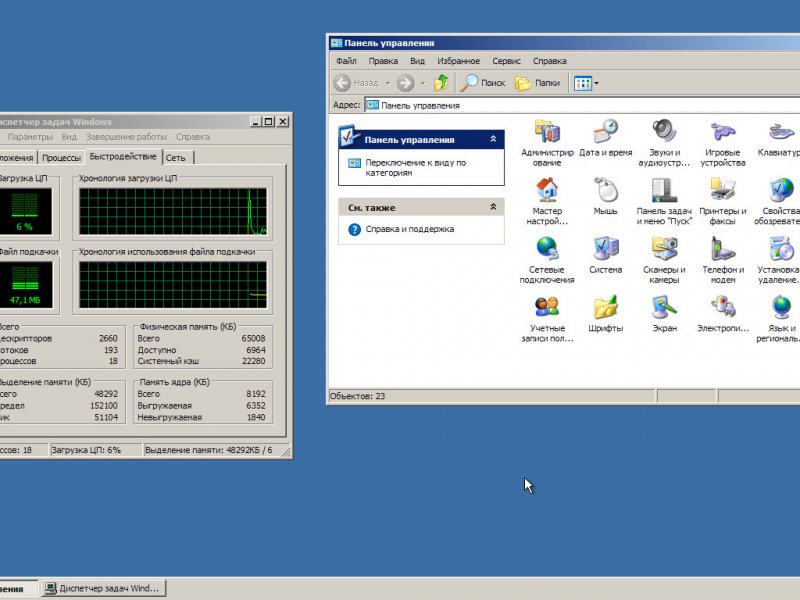Open Справка menu in Task Manager
Viewport: 800px width, 600px height.
[x=193, y=137]
